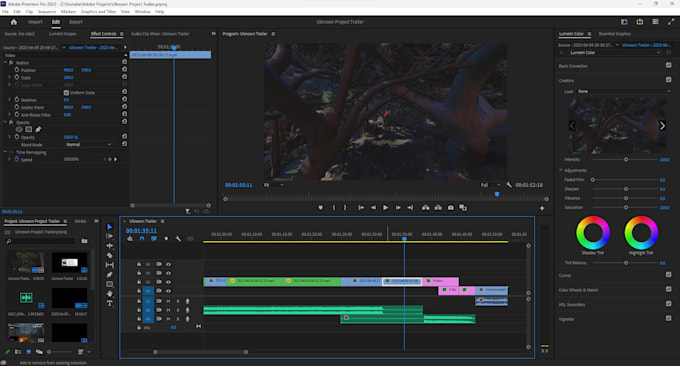Select the Track Select Forward tool

pyautogui.click(x=109, y=236)
